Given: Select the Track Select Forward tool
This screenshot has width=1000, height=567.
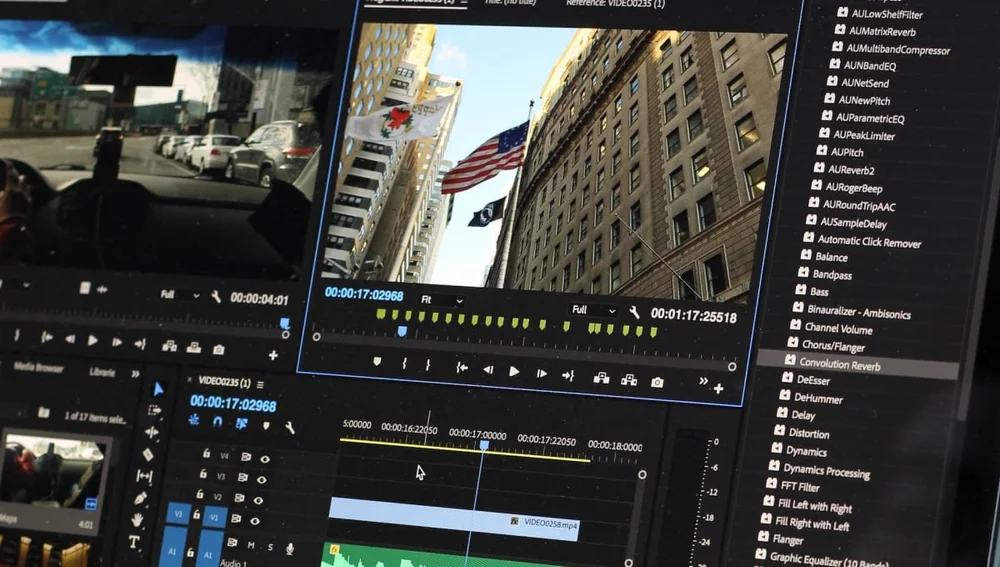Looking at the screenshot, I should point(154,410).
